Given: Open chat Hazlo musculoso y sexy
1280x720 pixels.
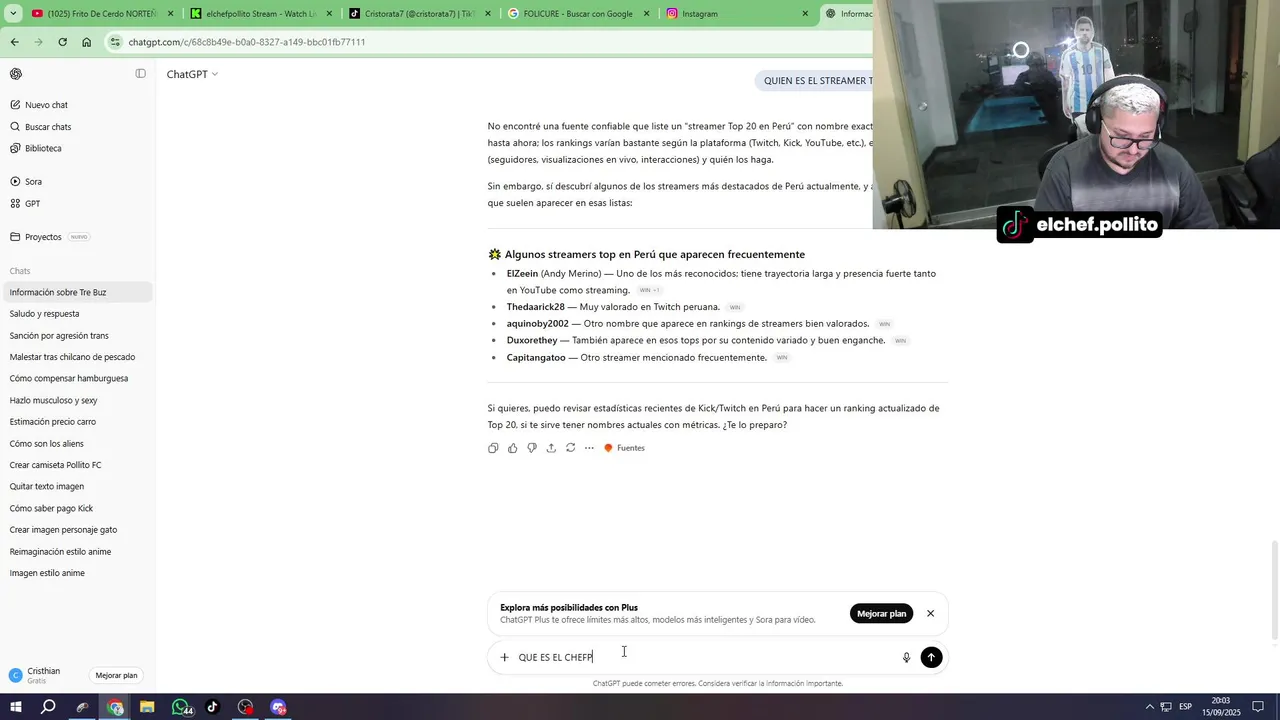Looking at the screenshot, I should [x=78, y=400].
